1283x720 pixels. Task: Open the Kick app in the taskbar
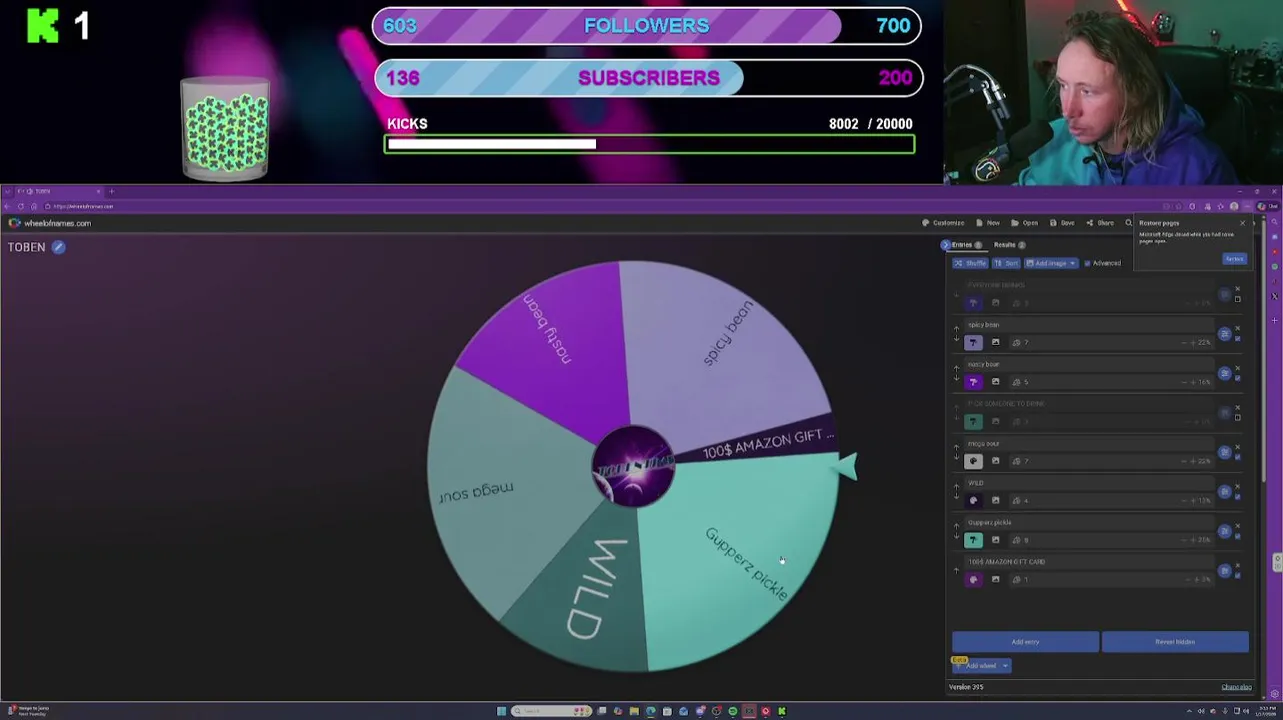point(782,711)
